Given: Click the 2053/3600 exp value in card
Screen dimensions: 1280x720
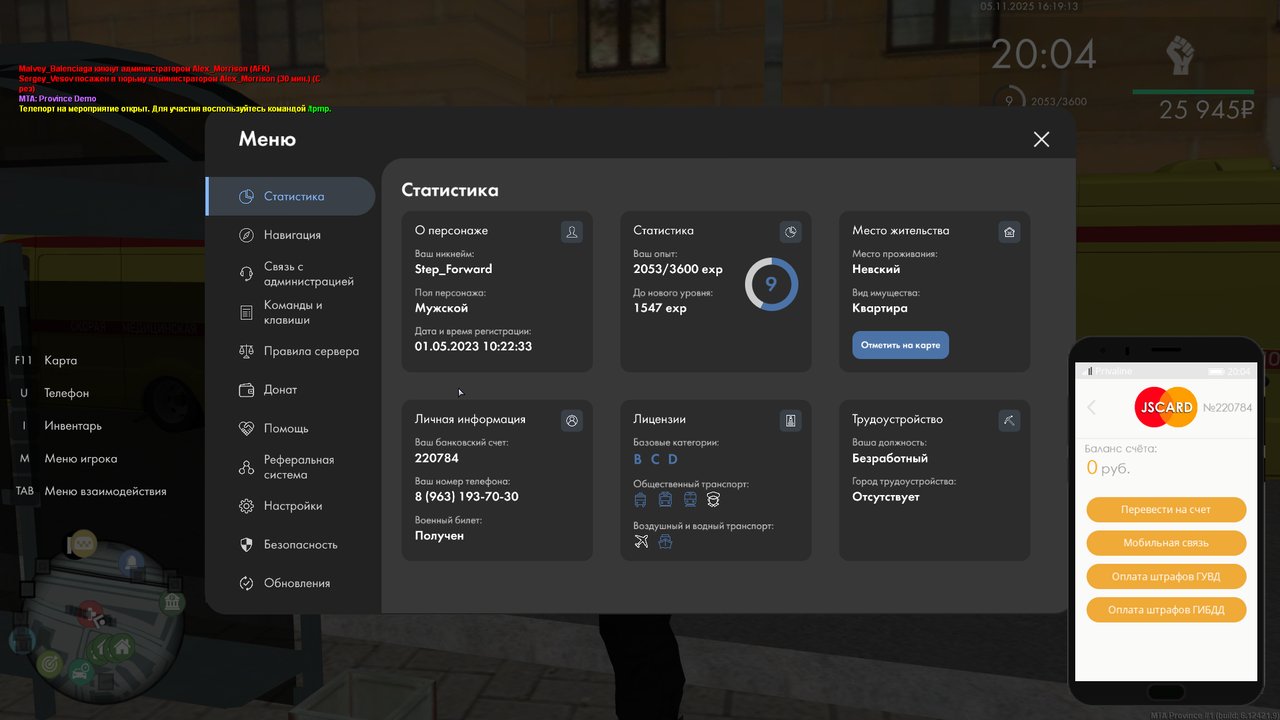Looking at the screenshot, I should point(678,269).
